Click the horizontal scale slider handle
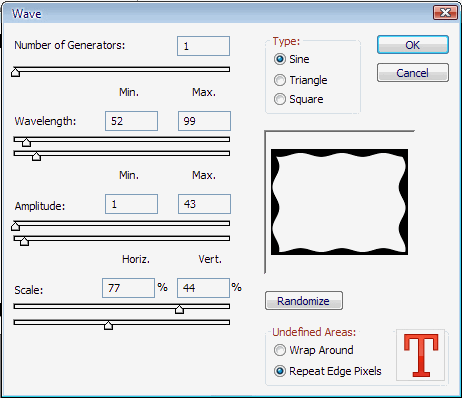The height and width of the screenshot is (398, 462). pos(179,309)
